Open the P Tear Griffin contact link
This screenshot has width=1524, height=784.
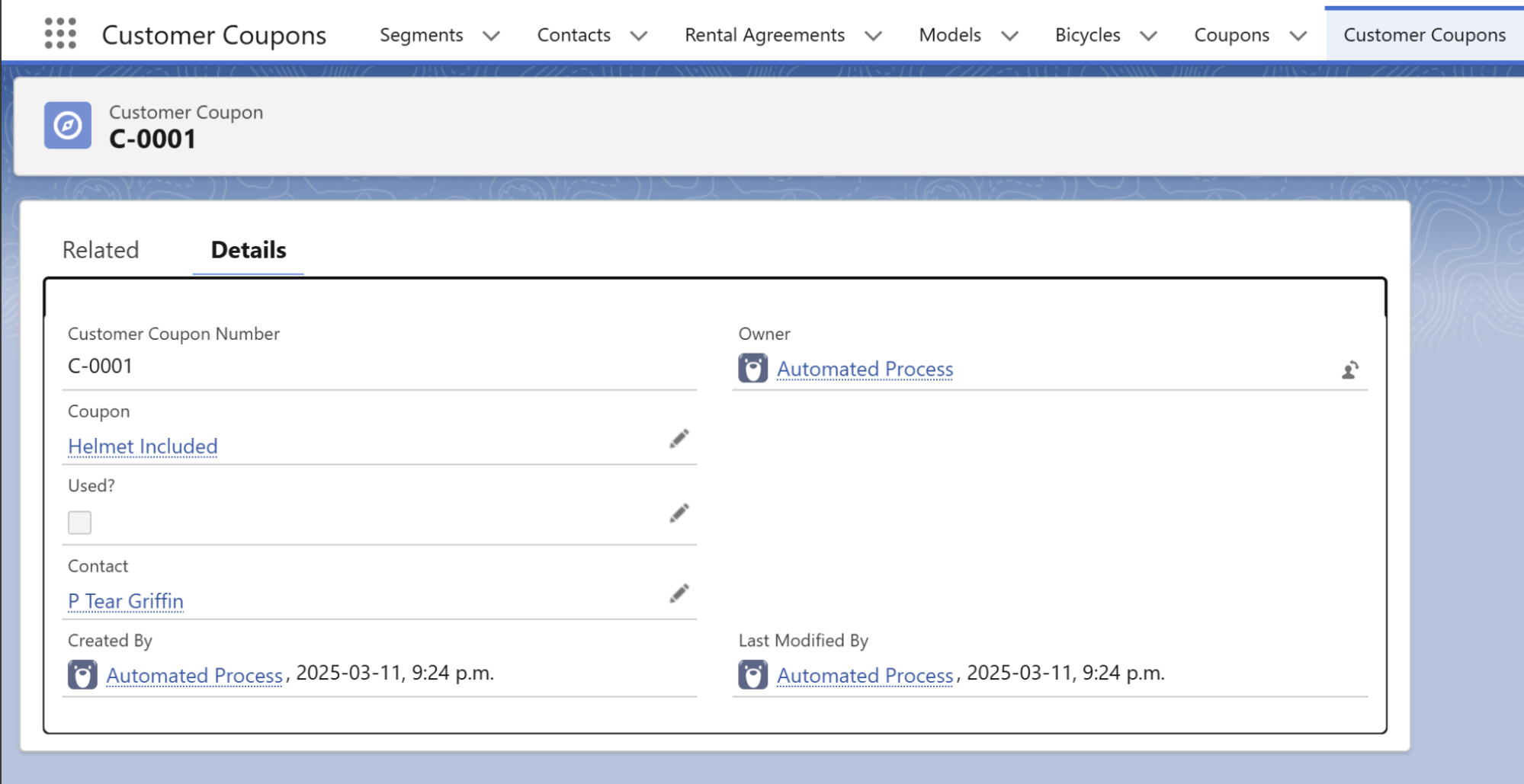pyautogui.click(x=126, y=601)
